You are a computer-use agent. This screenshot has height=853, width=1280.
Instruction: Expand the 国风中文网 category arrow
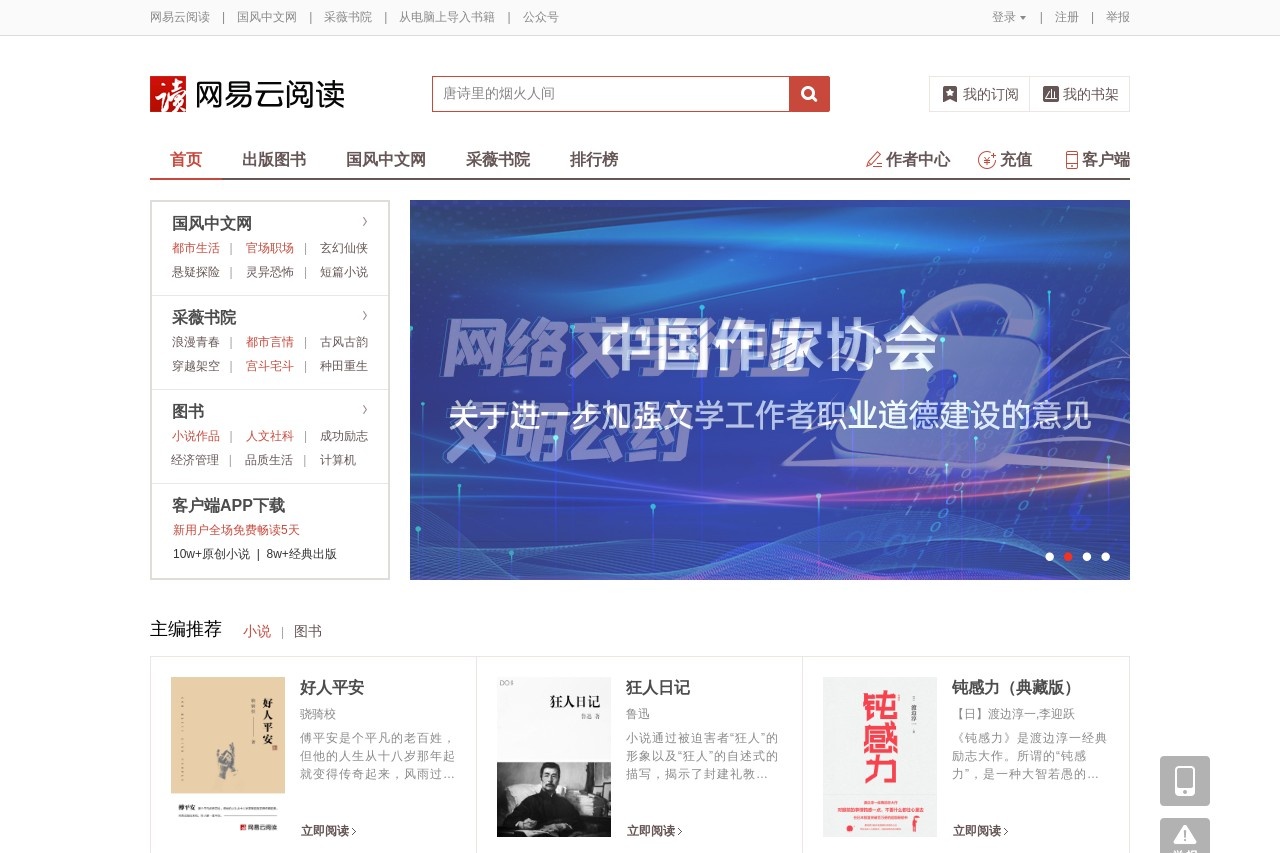(365, 222)
